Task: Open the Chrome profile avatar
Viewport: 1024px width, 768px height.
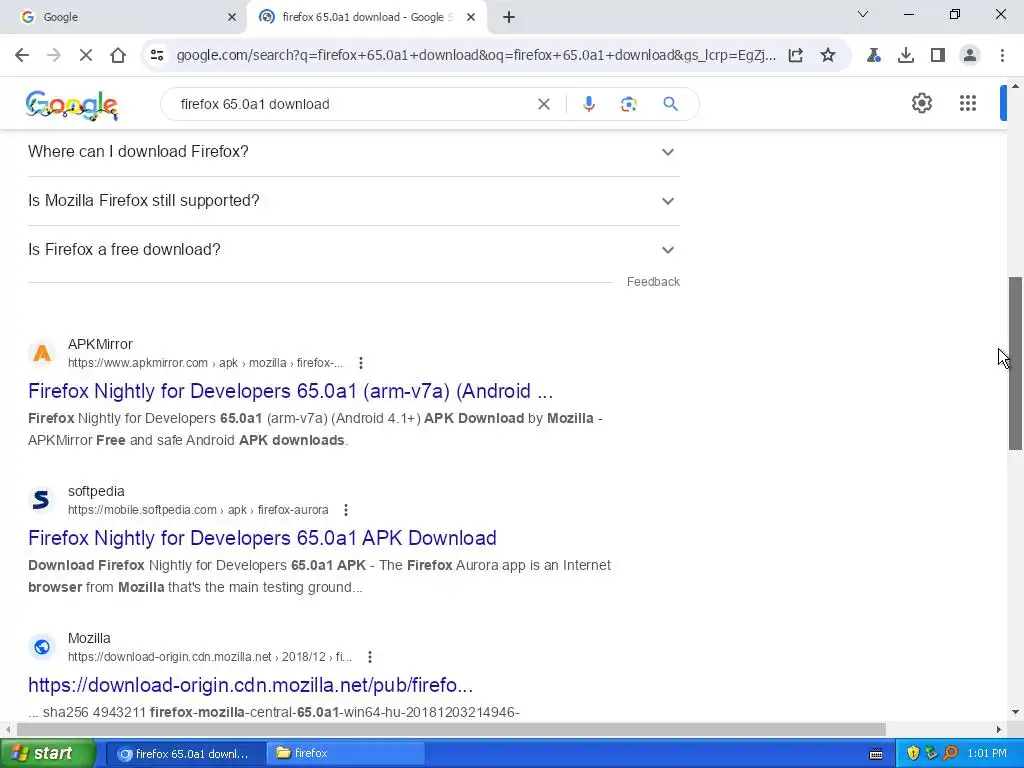Action: pyautogui.click(x=970, y=55)
